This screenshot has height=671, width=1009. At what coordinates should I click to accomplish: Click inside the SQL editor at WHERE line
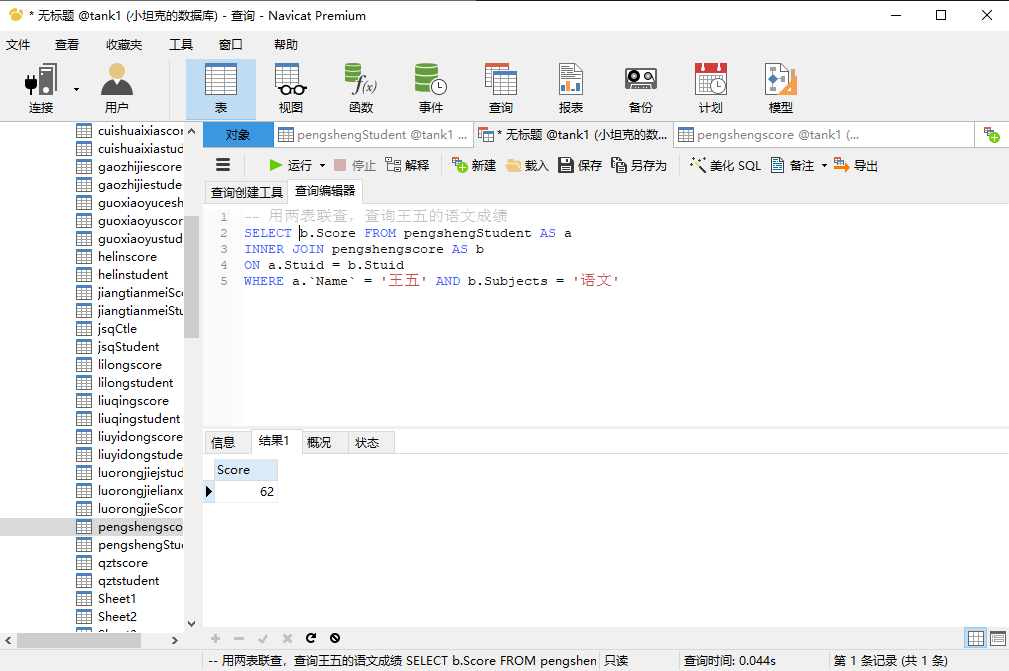point(430,281)
